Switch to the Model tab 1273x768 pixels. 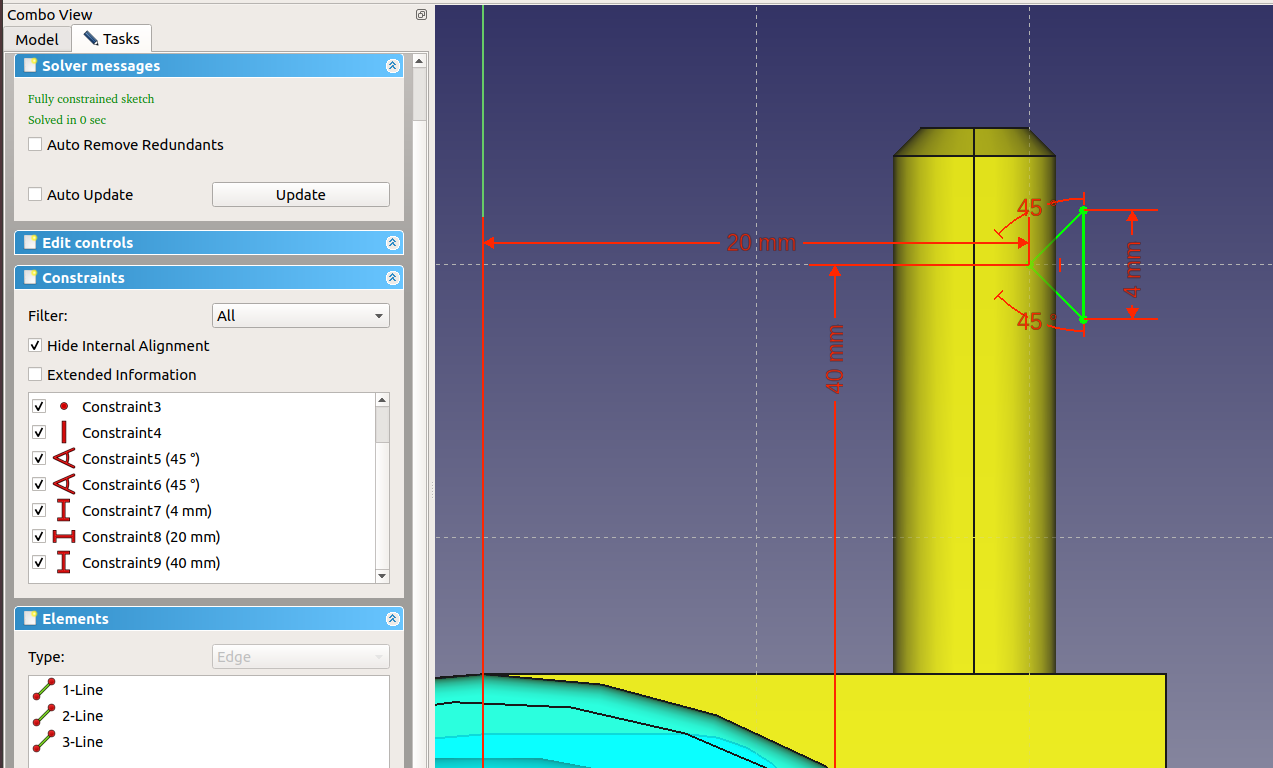tap(37, 40)
